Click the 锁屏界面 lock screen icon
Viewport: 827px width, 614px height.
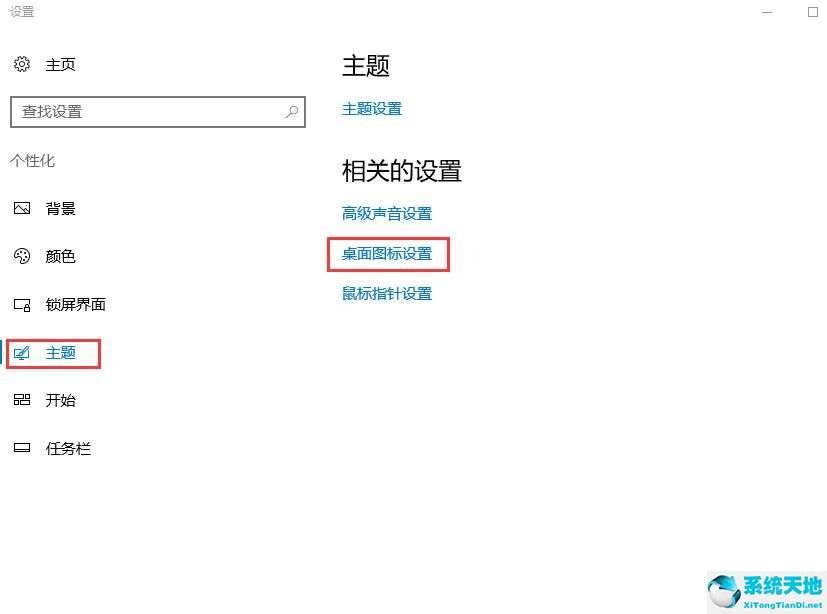pyautogui.click(x=22, y=304)
